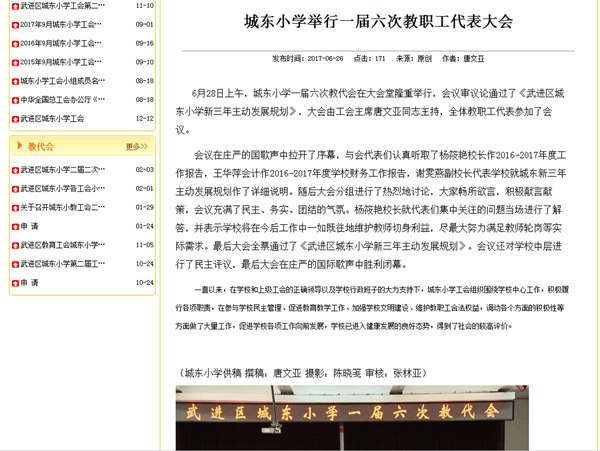The height and width of the screenshot is (451, 600).
Task: Click red bullet icon beside 2016年9月城东小学工会…
Action: (15, 44)
